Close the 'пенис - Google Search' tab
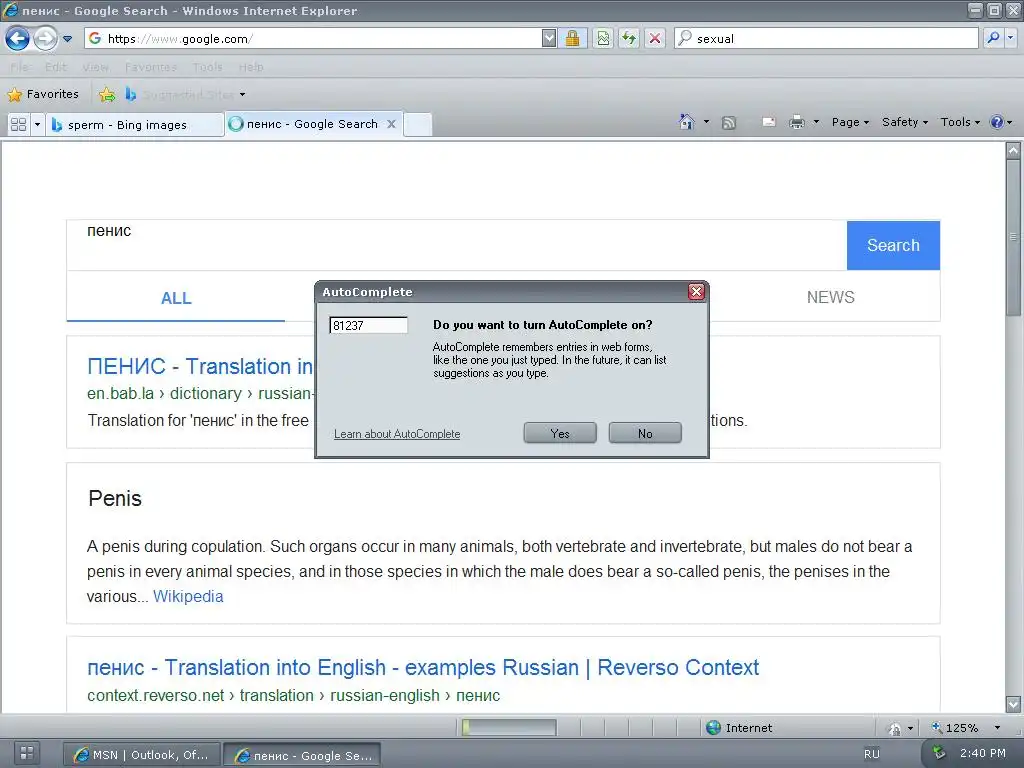Image resolution: width=1024 pixels, height=768 pixels. tap(391, 123)
